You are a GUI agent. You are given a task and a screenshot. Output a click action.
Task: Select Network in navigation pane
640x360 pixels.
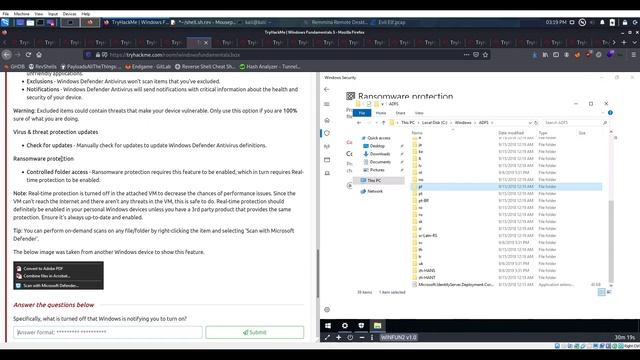(x=371, y=191)
